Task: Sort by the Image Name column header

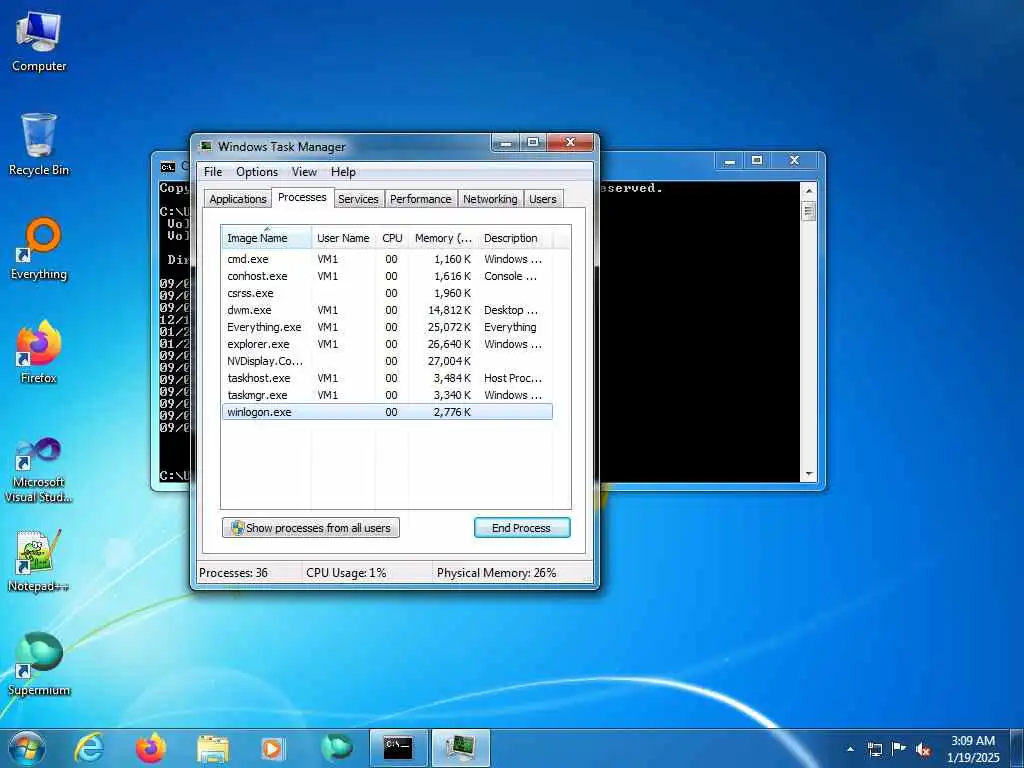Action: [x=266, y=238]
